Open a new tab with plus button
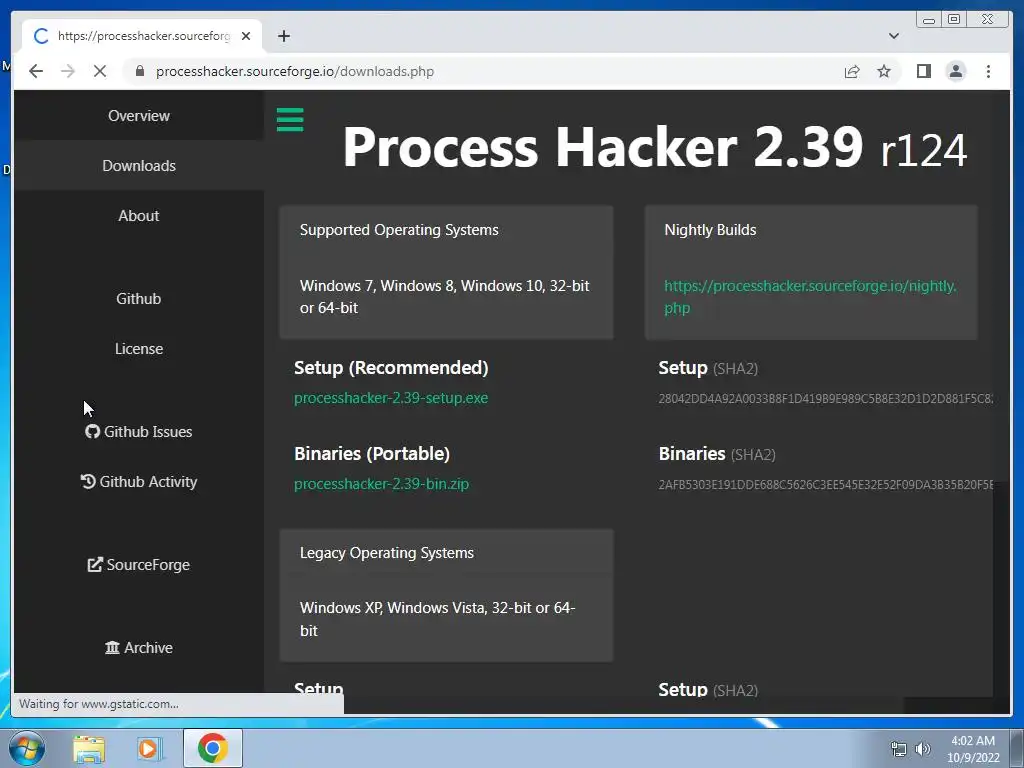 point(283,36)
